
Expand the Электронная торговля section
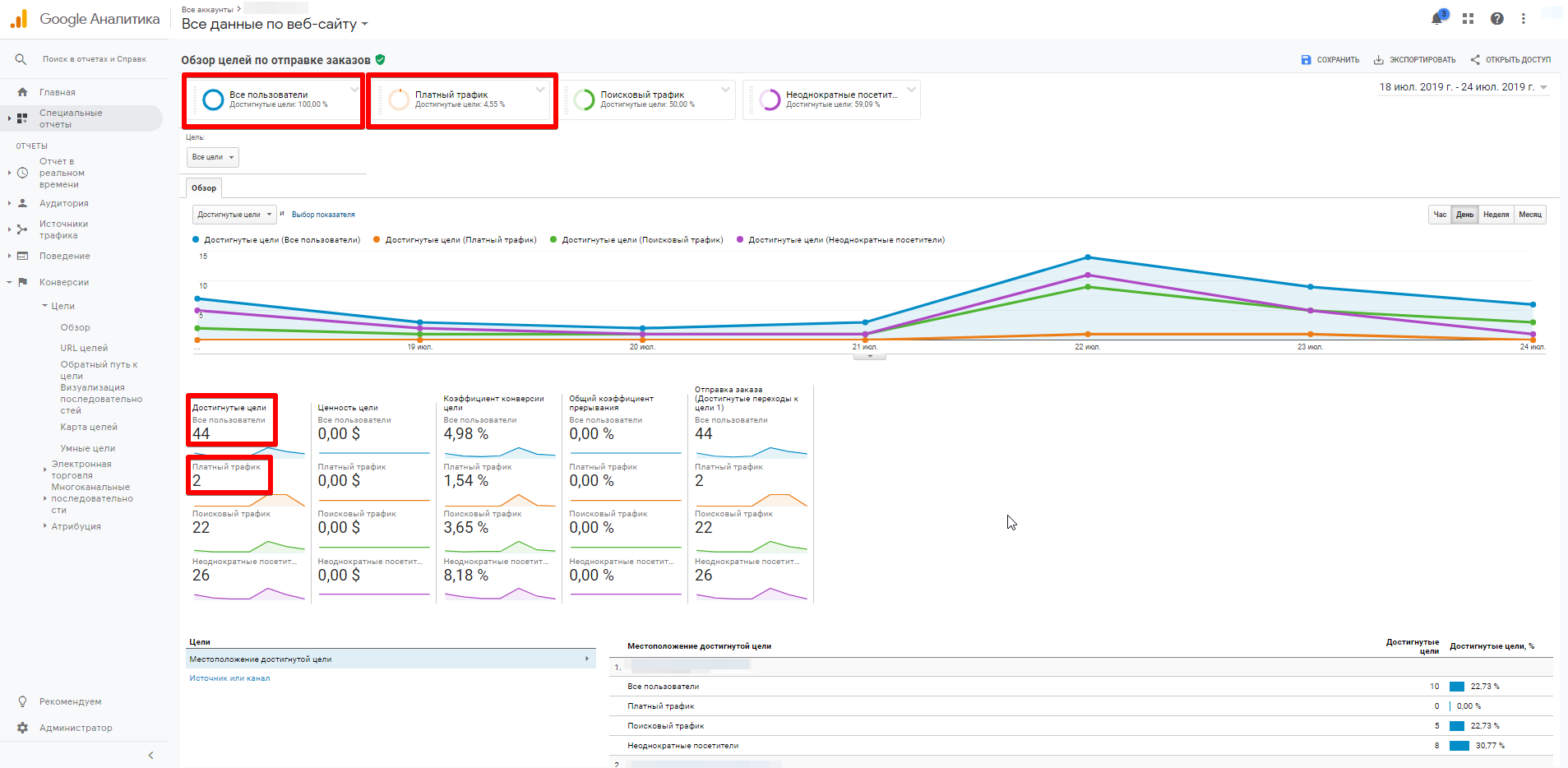45,470
